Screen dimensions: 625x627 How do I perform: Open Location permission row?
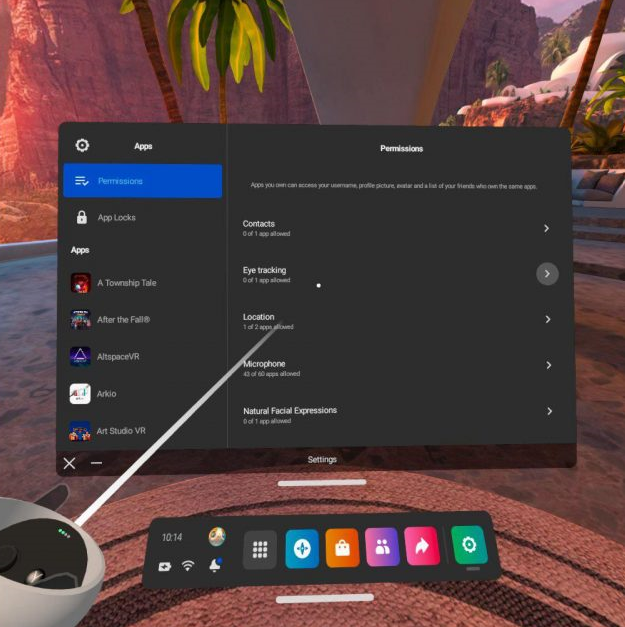396,320
